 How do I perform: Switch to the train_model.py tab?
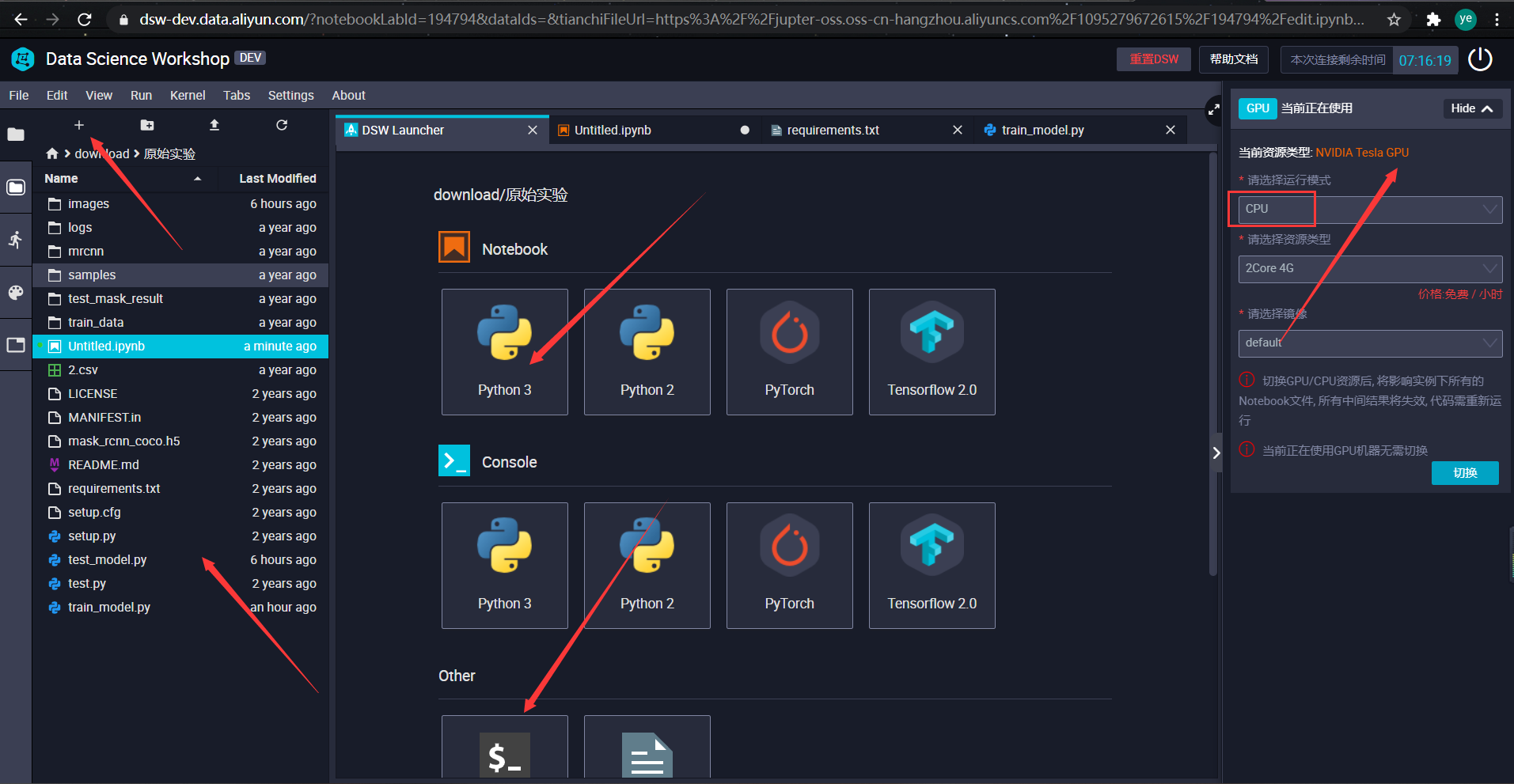click(1080, 130)
